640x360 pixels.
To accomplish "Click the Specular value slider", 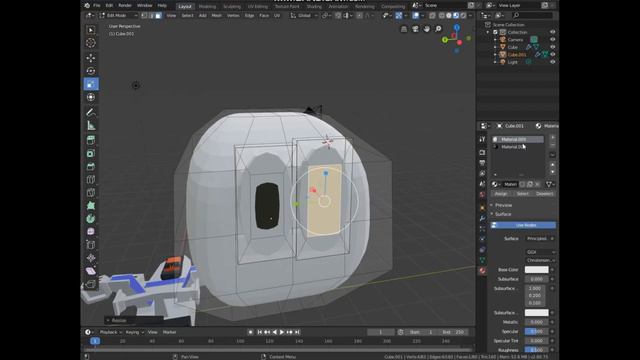I will pos(536,331).
